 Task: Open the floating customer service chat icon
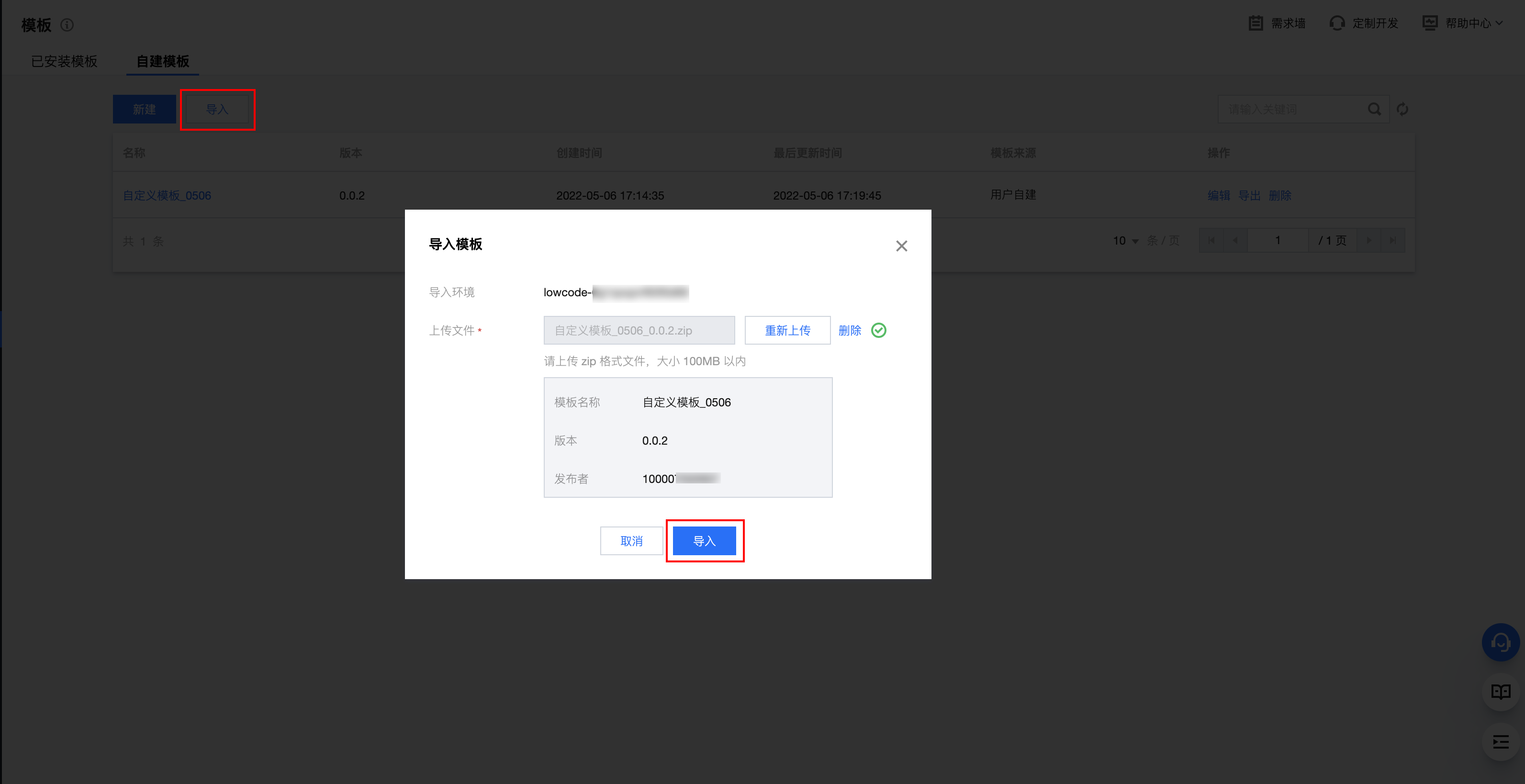[x=1500, y=642]
